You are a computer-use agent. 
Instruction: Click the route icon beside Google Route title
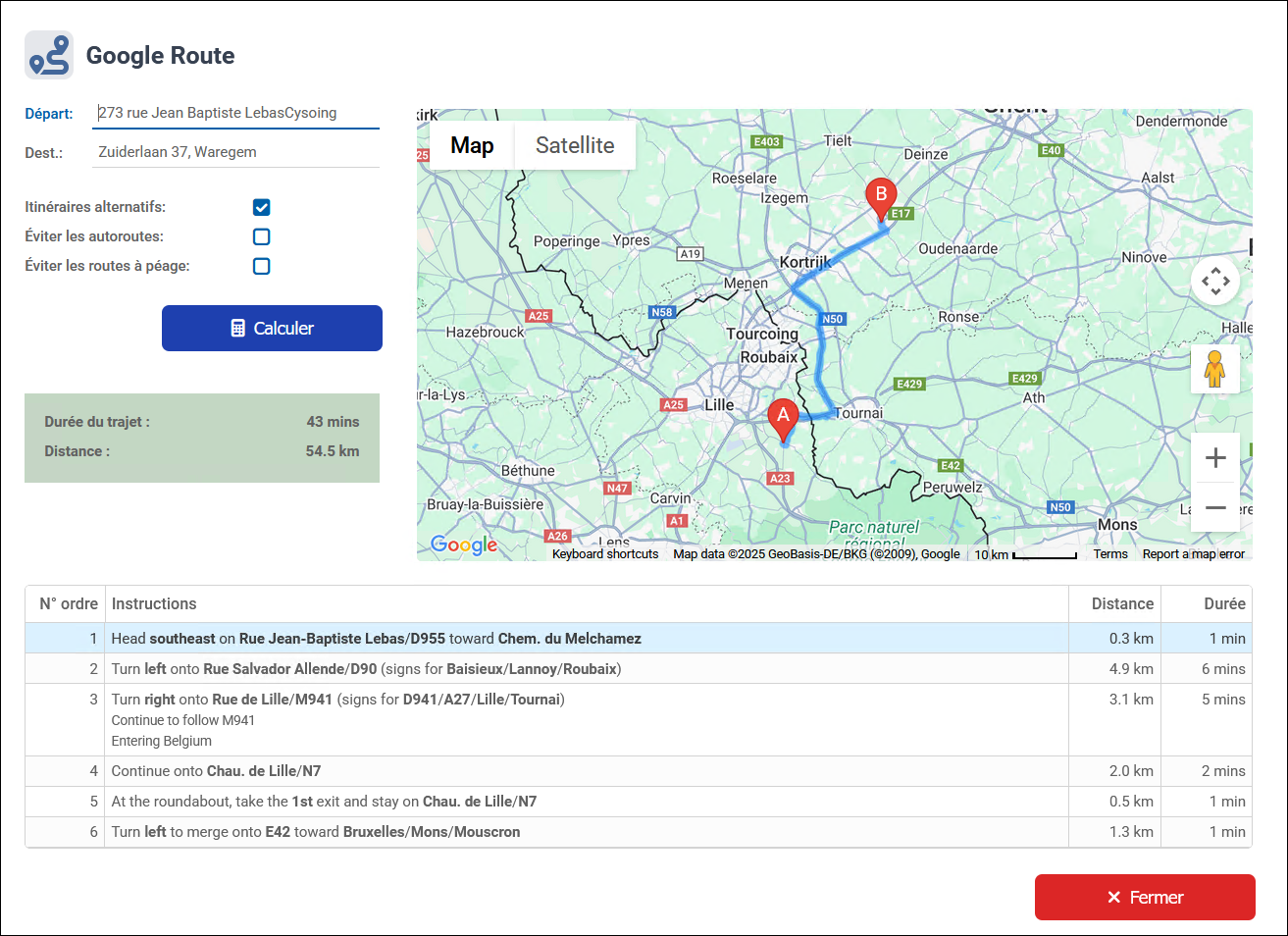[47, 54]
